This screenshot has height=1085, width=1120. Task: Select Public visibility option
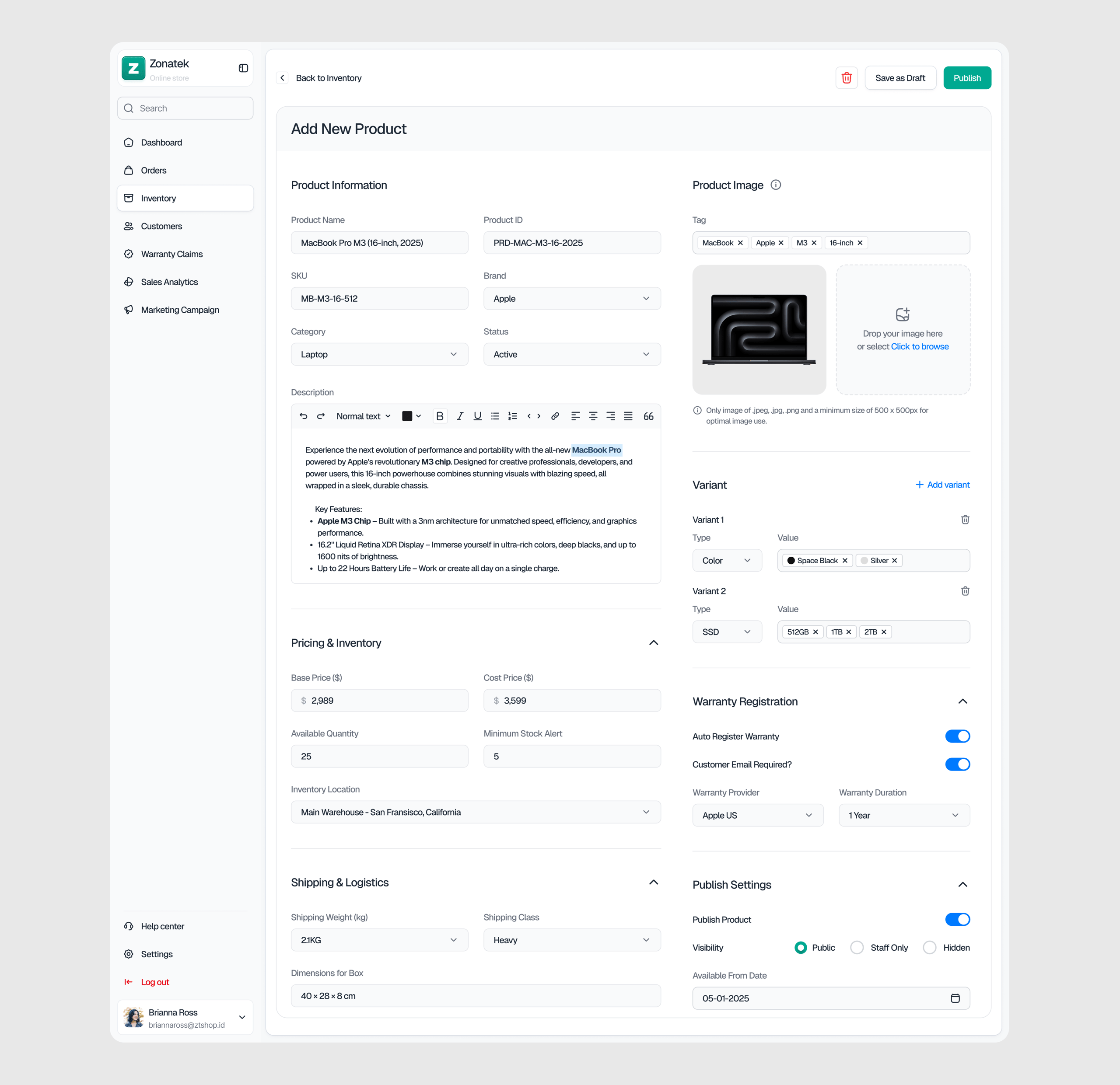(801, 947)
